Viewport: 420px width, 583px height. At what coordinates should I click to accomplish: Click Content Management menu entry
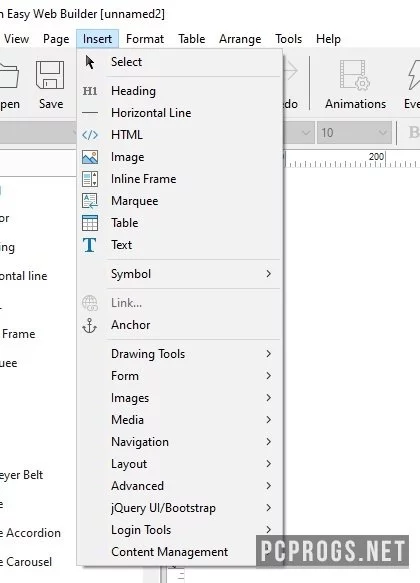[169, 552]
